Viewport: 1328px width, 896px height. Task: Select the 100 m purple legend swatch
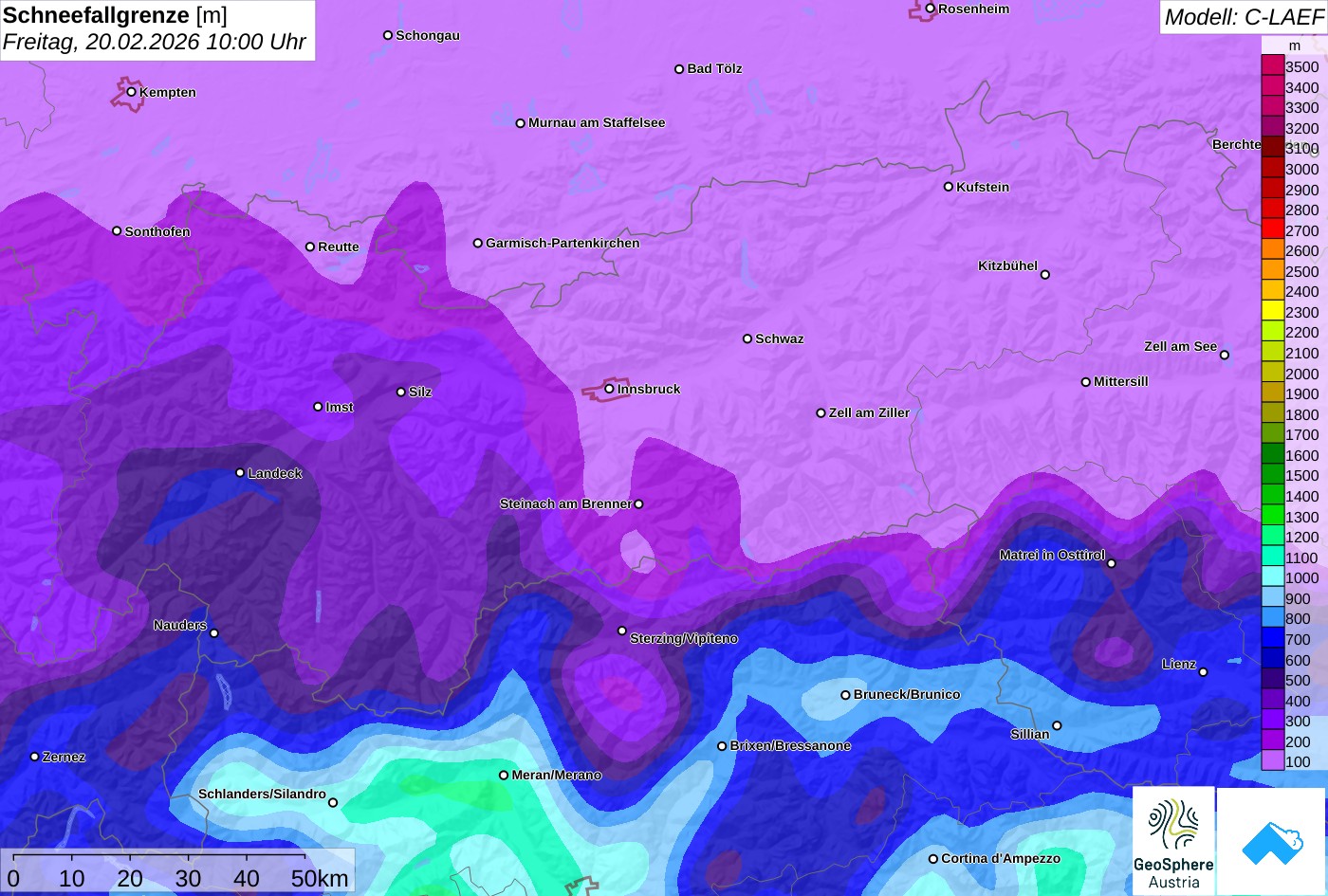coord(1272,760)
